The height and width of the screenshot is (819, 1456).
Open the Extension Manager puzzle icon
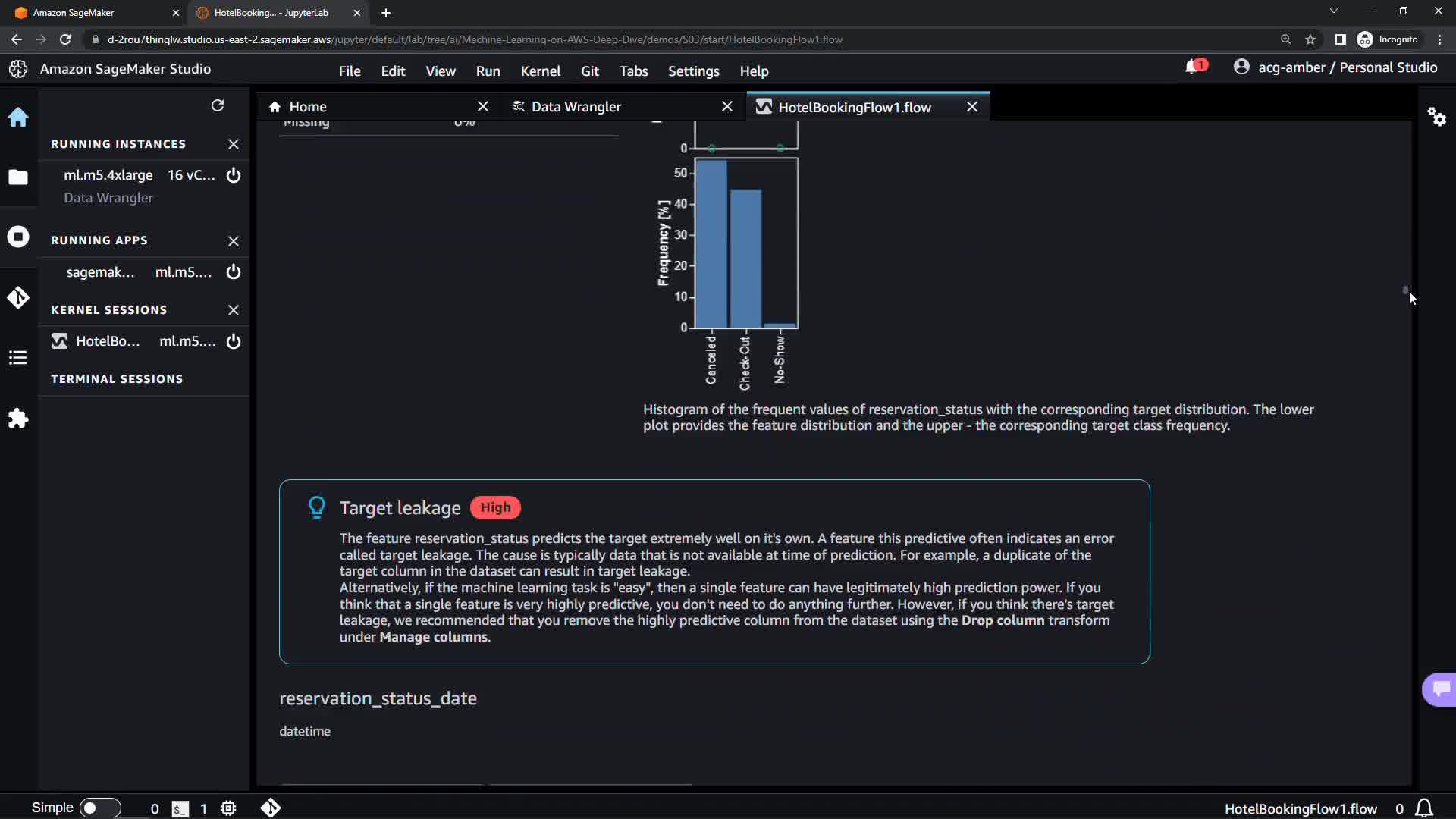click(18, 419)
